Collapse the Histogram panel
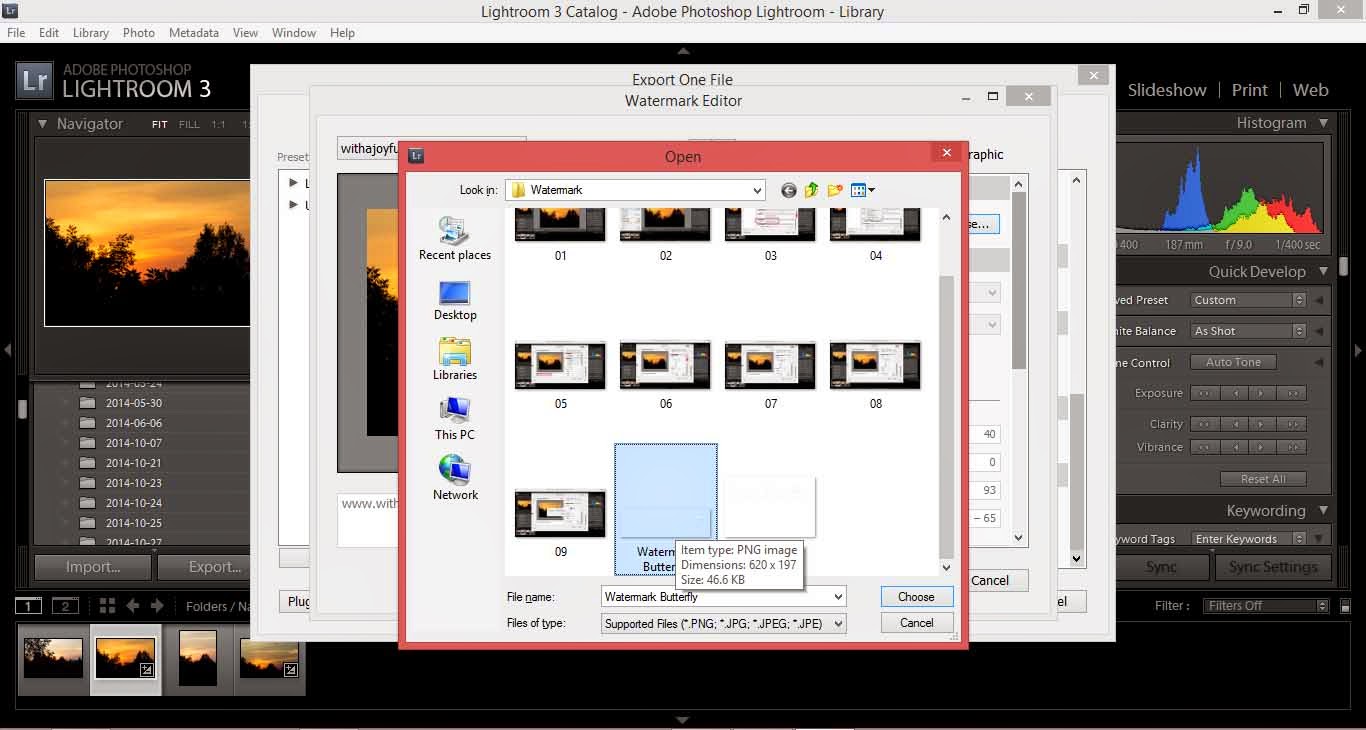Viewport: 1366px width, 730px height. coord(1323,123)
